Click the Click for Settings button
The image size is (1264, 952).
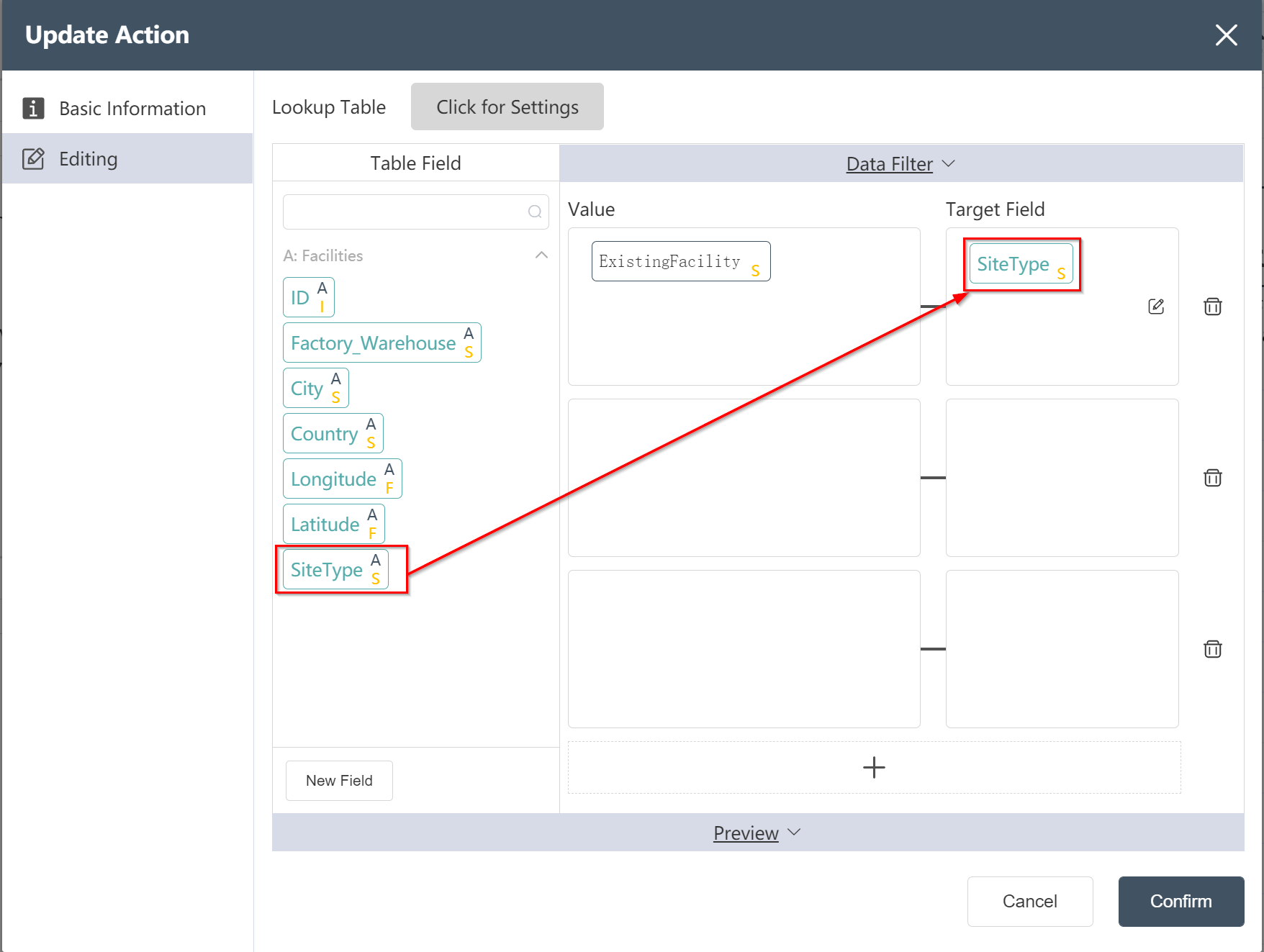pyautogui.click(x=507, y=106)
